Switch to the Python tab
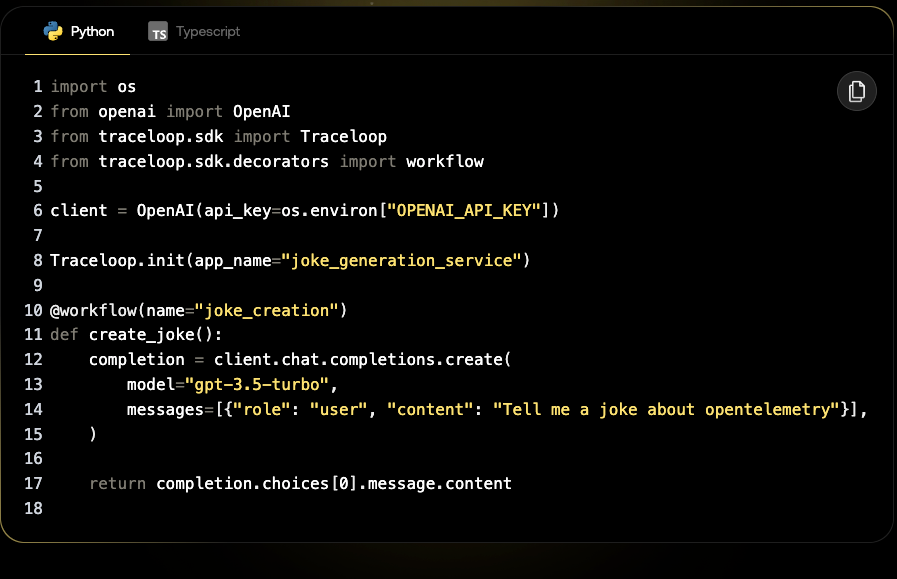The height and width of the screenshot is (579, 897). pyautogui.click(x=78, y=31)
